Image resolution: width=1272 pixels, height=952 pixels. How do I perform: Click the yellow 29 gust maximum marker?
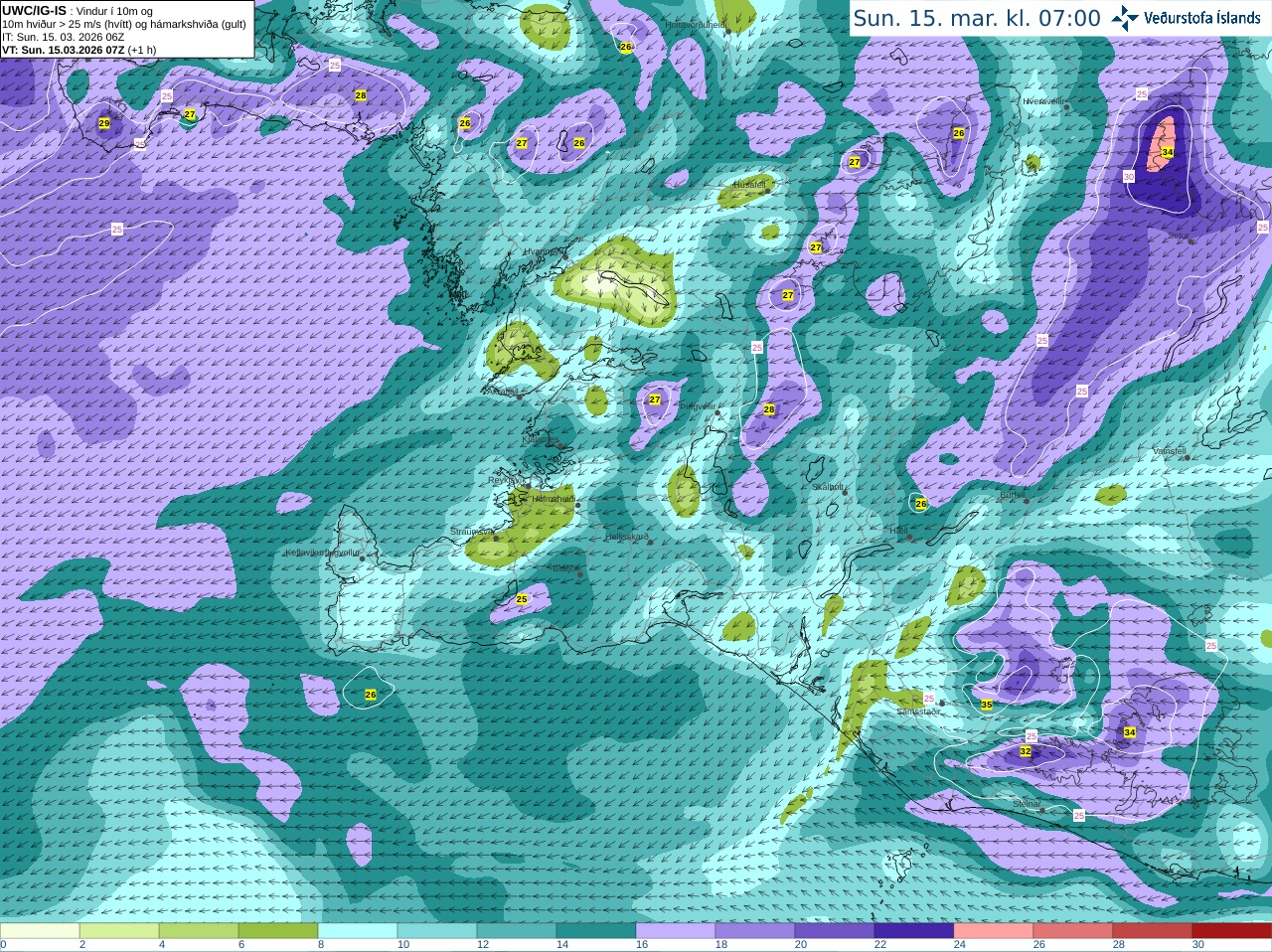104,123
